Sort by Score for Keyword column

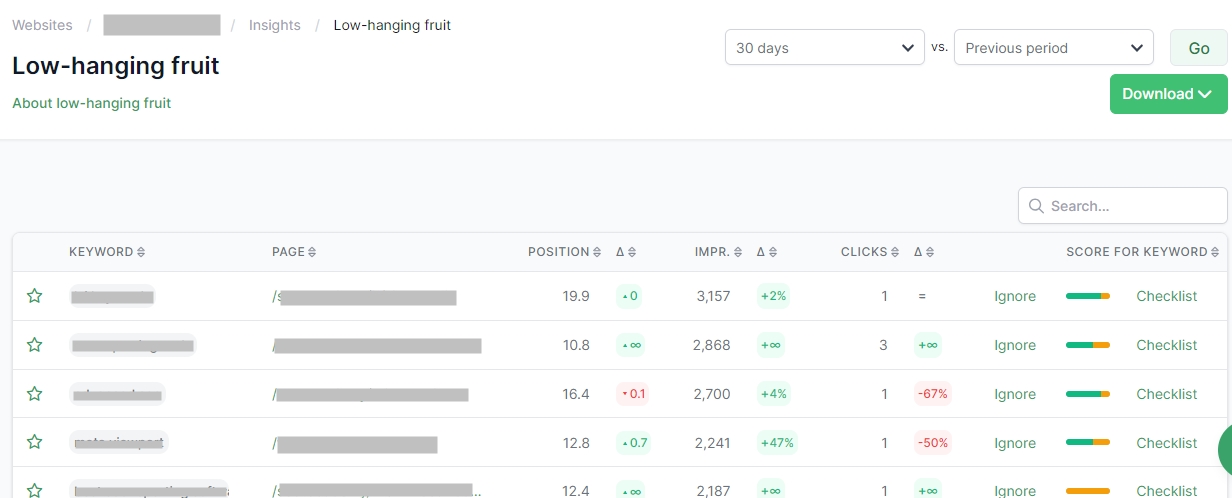pos(1143,252)
